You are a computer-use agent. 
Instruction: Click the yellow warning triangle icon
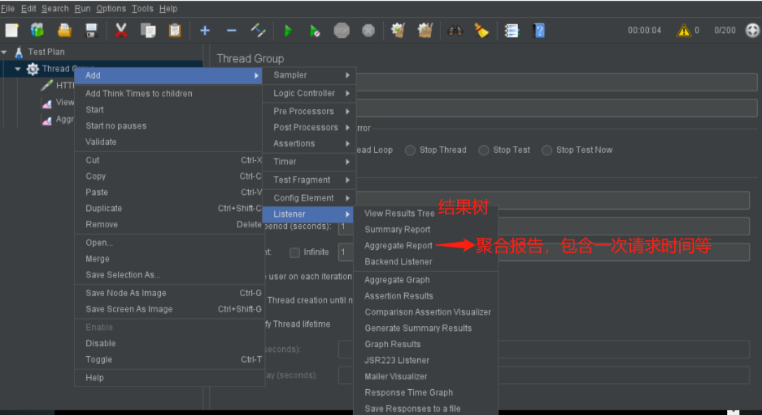685,30
